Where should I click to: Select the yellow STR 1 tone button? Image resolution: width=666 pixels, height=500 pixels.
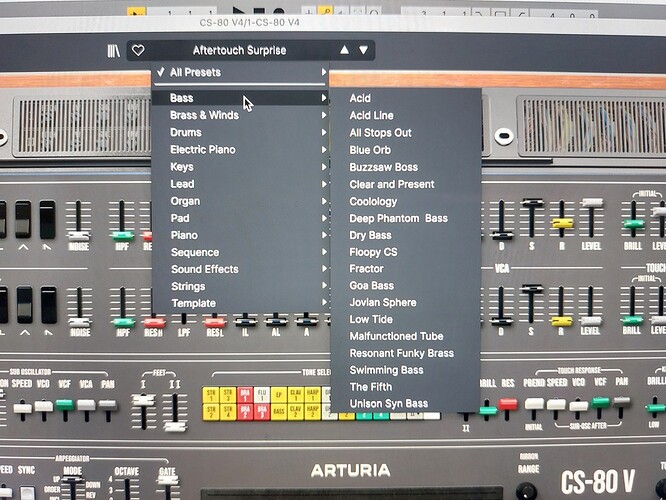point(211,395)
